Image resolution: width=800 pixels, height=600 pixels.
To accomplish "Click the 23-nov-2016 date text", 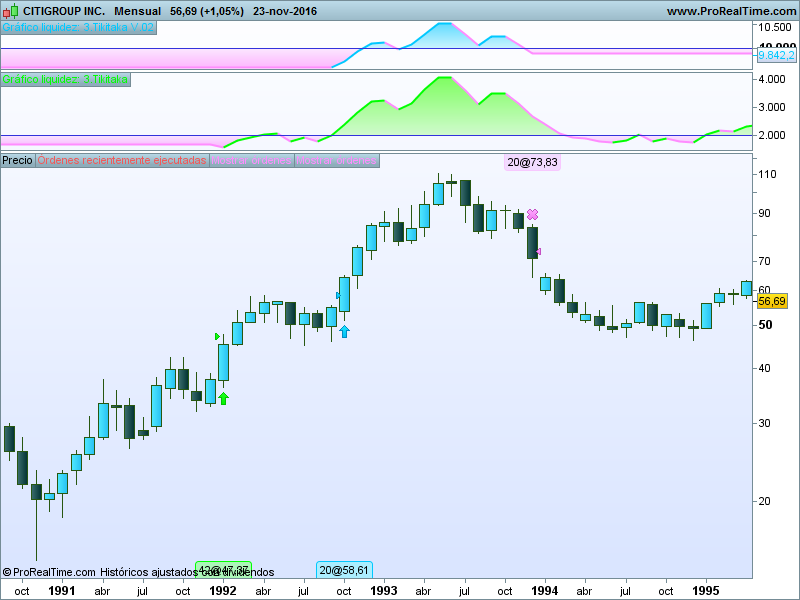I will pyautogui.click(x=285, y=11).
